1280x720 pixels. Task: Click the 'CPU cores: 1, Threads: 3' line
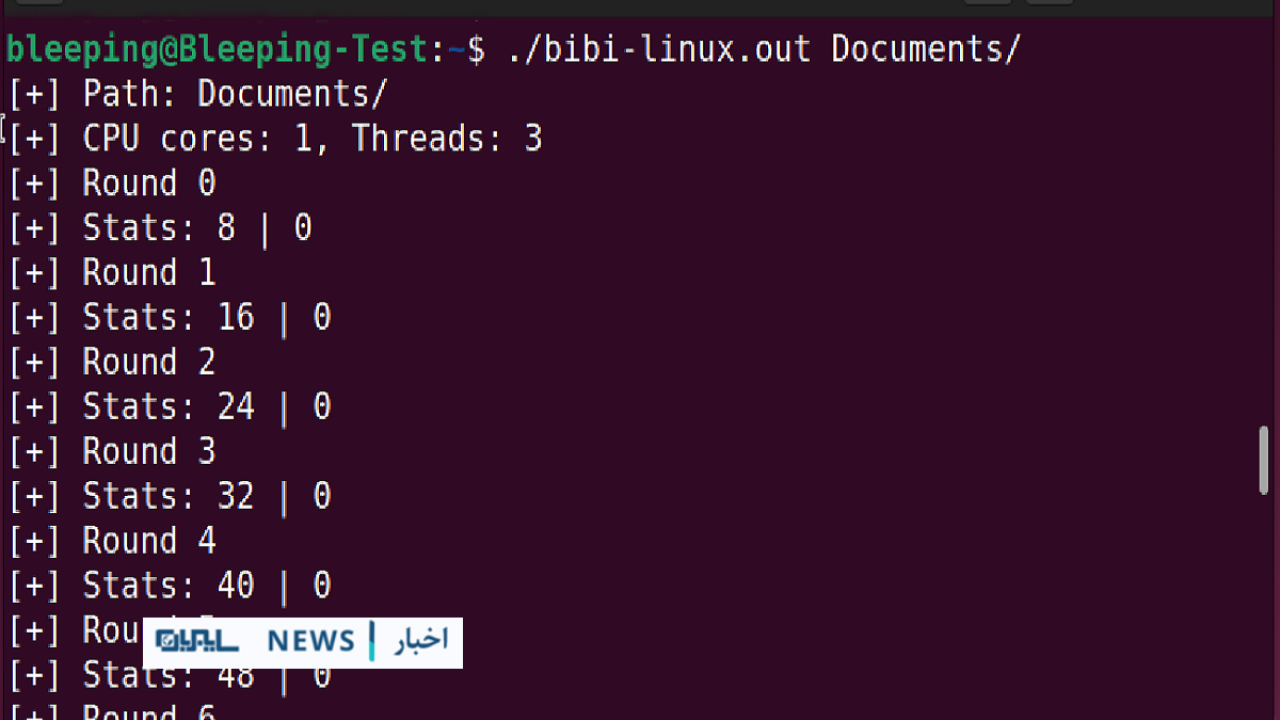click(275, 138)
